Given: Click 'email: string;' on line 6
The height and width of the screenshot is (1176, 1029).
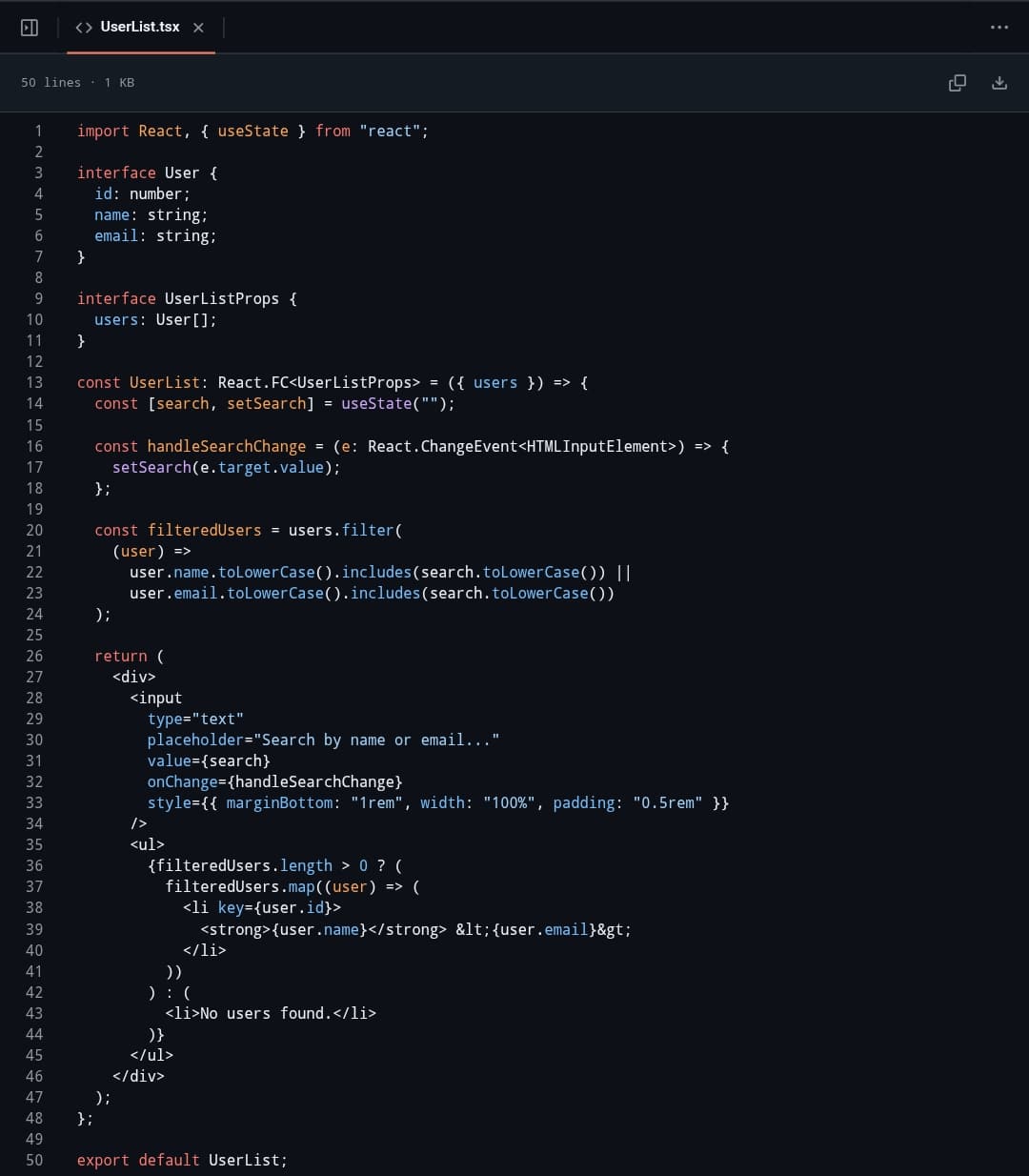Looking at the screenshot, I should 155,235.
